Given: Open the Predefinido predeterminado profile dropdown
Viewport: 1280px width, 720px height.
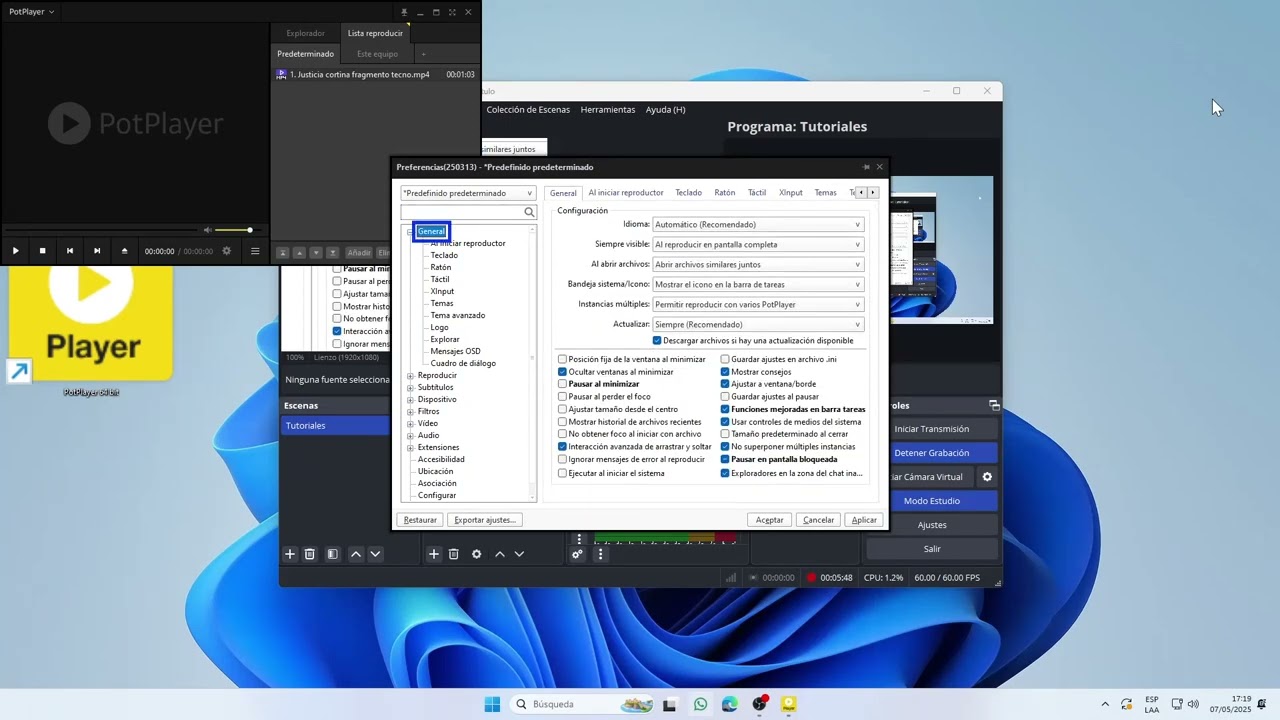Looking at the screenshot, I should (x=468, y=193).
